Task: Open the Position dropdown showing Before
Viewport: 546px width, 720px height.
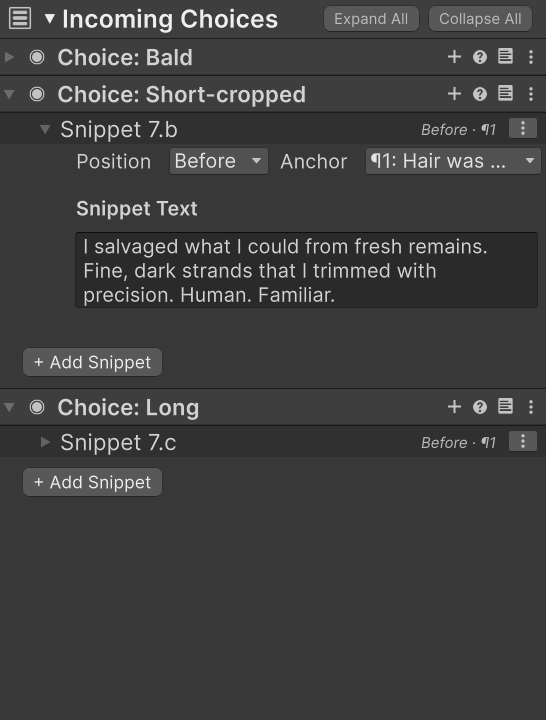Action: (x=219, y=161)
